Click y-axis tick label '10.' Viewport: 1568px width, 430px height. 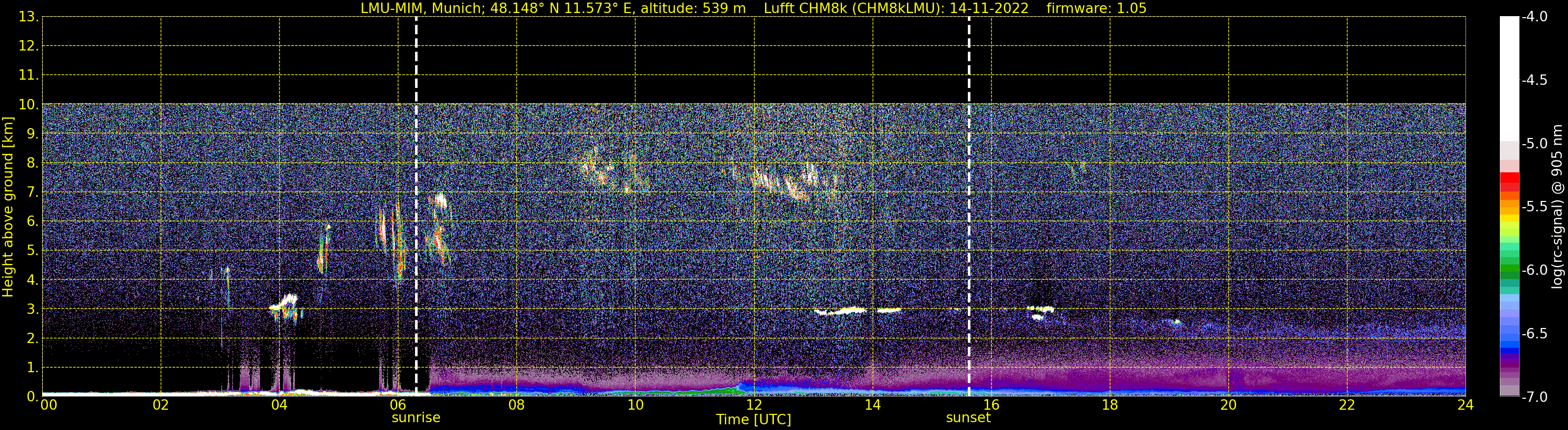pos(29,105)
